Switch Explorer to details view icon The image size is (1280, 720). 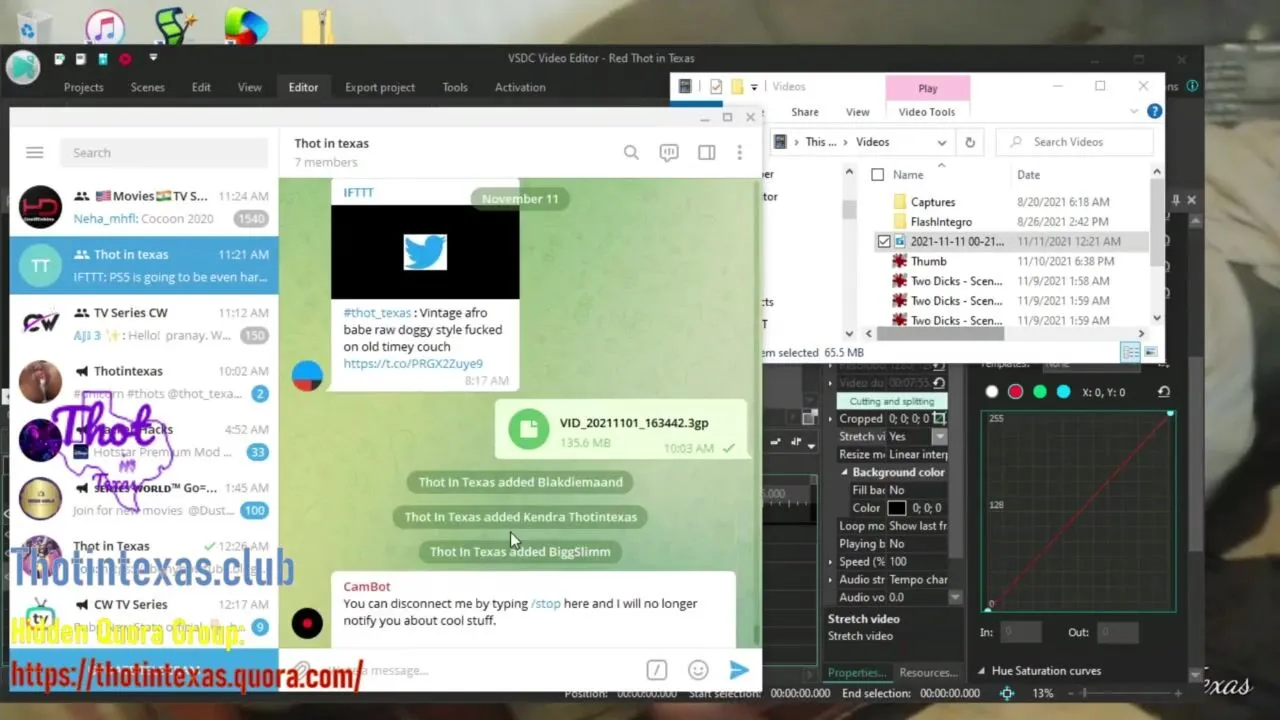(x=1130, y=352)
